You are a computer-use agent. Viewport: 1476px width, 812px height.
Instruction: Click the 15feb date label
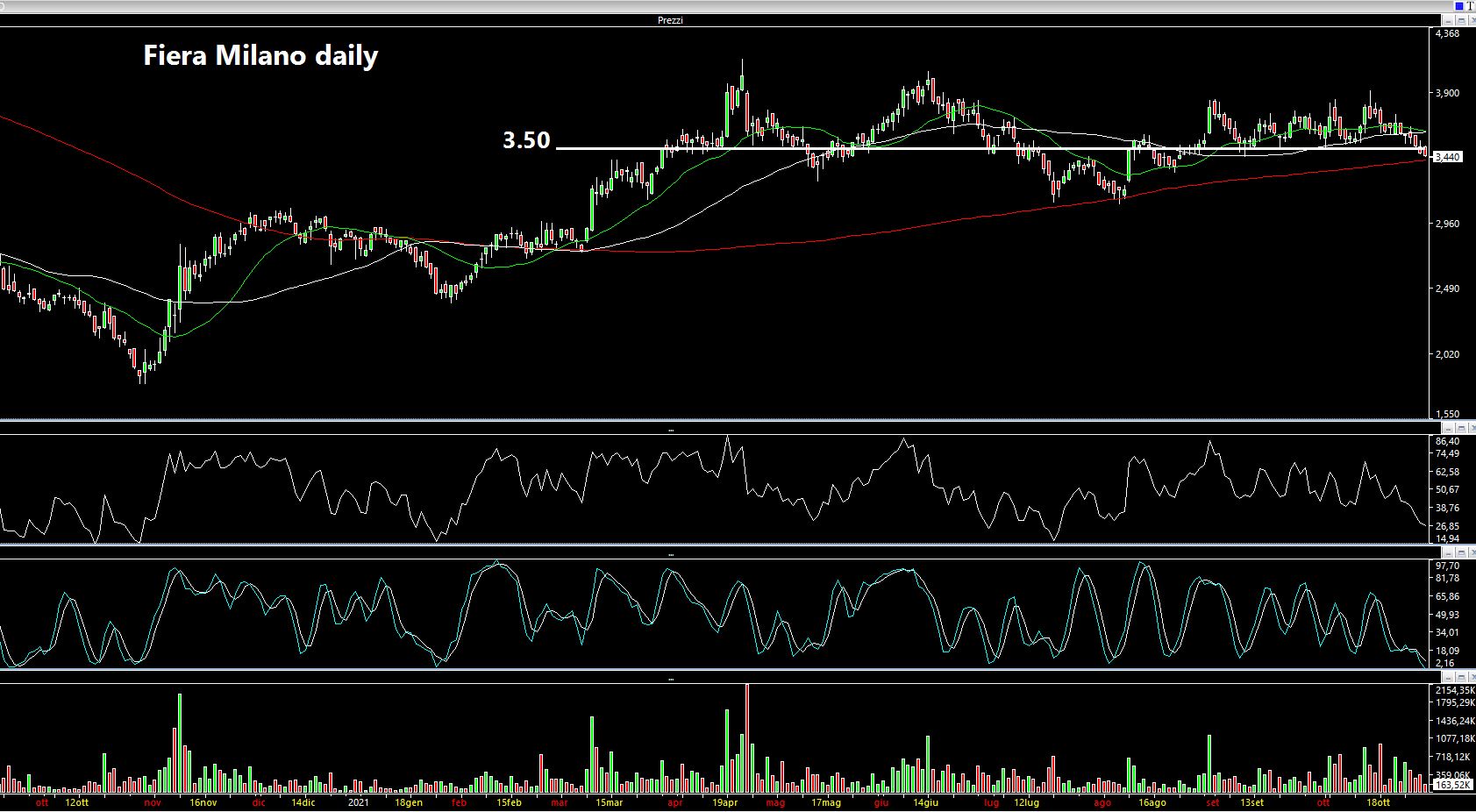pyautogui.click(x=509, y=802)
